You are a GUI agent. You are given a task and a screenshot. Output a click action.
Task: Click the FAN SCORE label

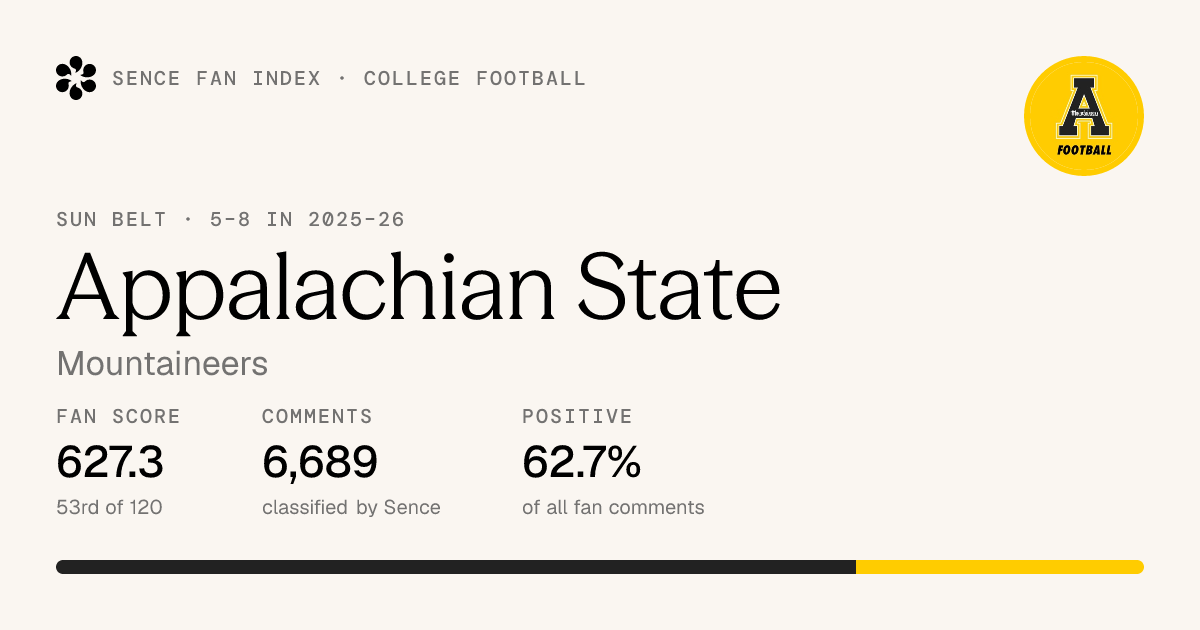pos(119,417)
